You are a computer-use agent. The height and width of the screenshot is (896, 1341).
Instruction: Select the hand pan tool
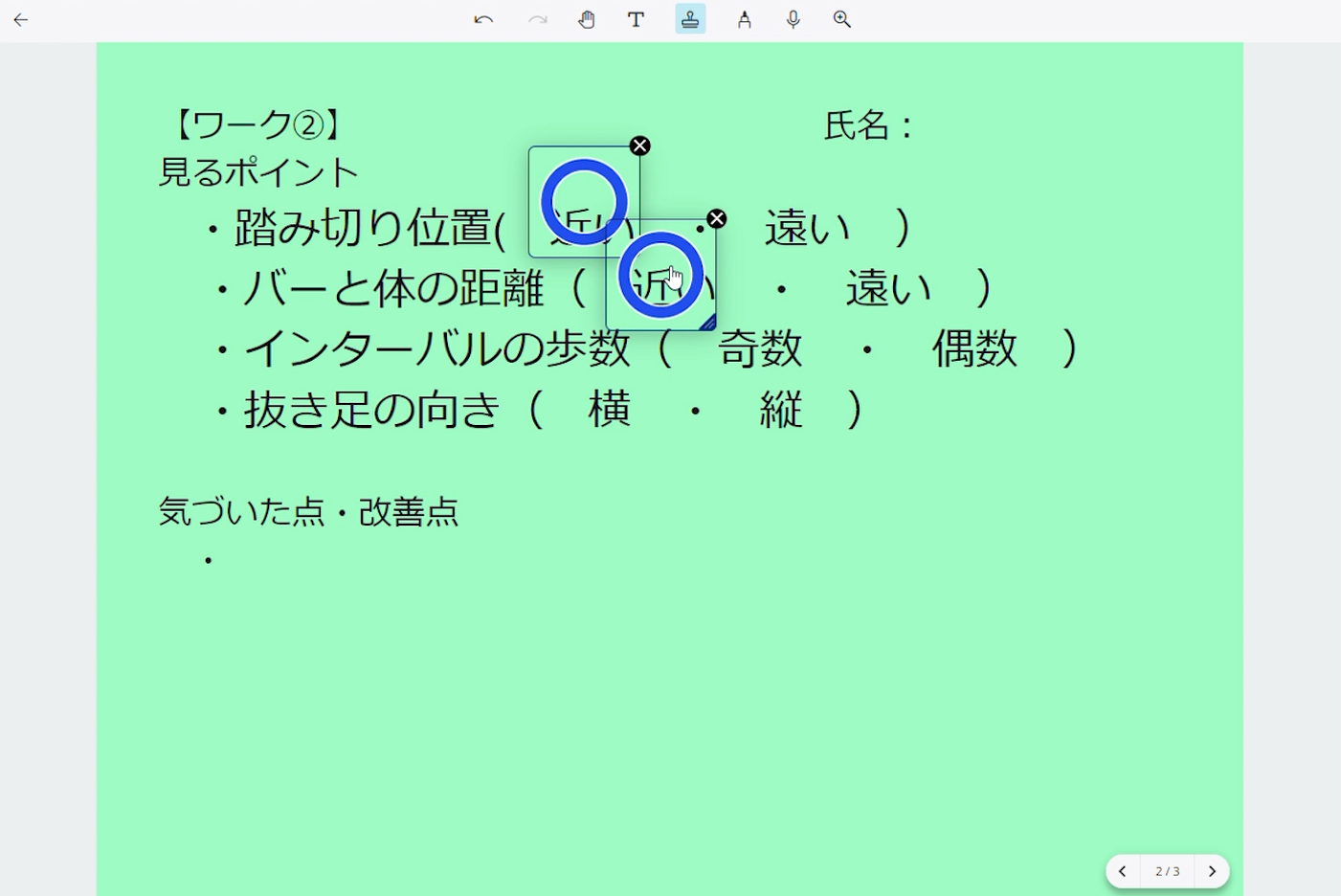click(587, 19)
